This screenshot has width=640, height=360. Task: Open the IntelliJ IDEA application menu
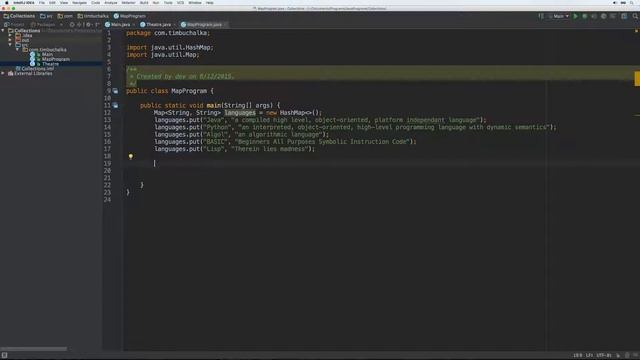tap(24, 2)
